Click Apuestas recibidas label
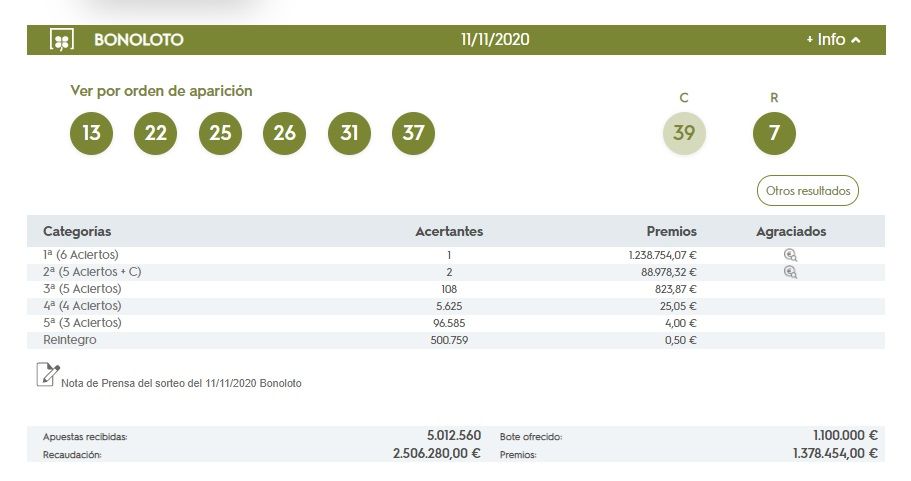911x481 pixels. click(85, 437)
